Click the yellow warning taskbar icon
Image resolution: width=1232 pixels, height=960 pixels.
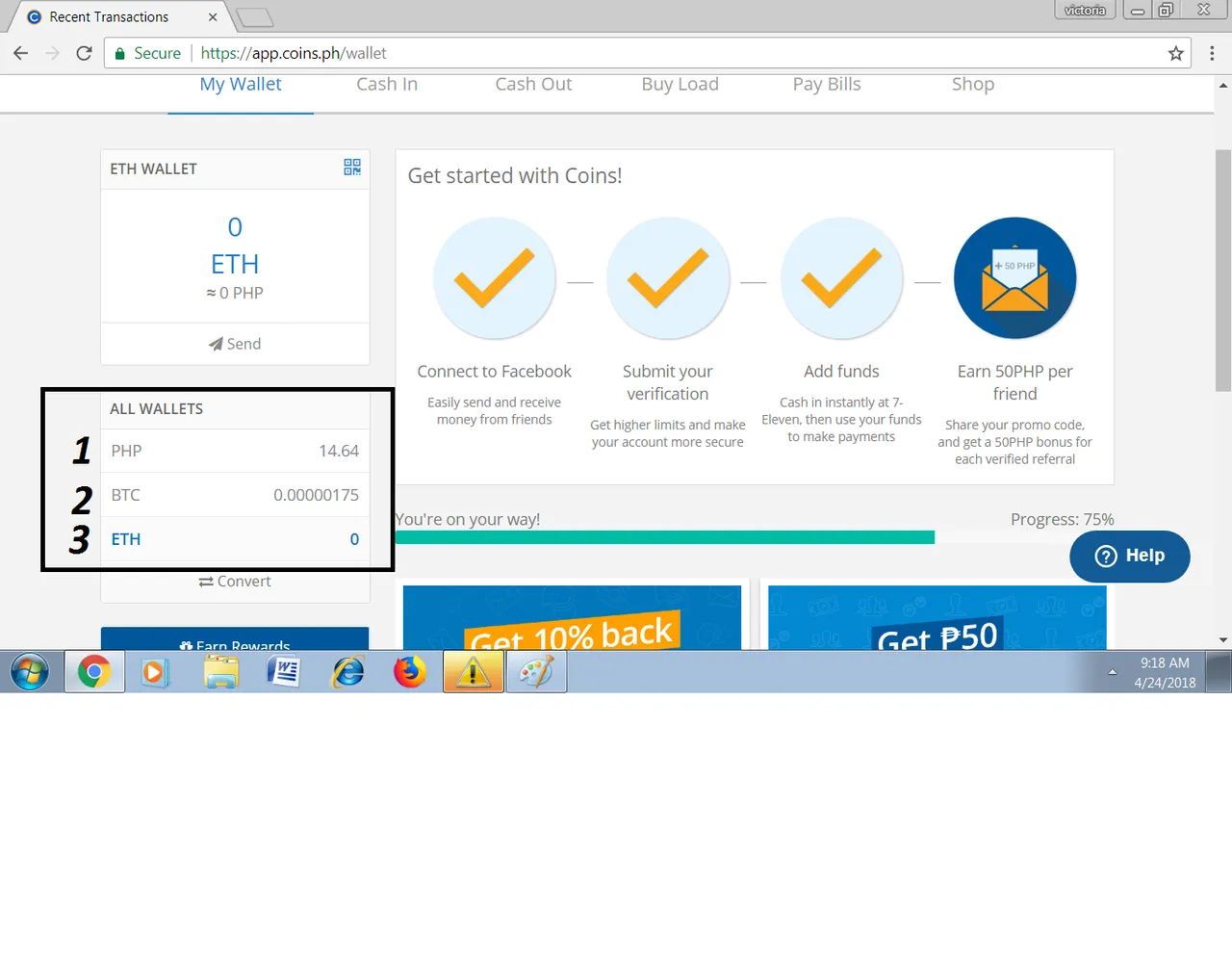pos(473,672)
